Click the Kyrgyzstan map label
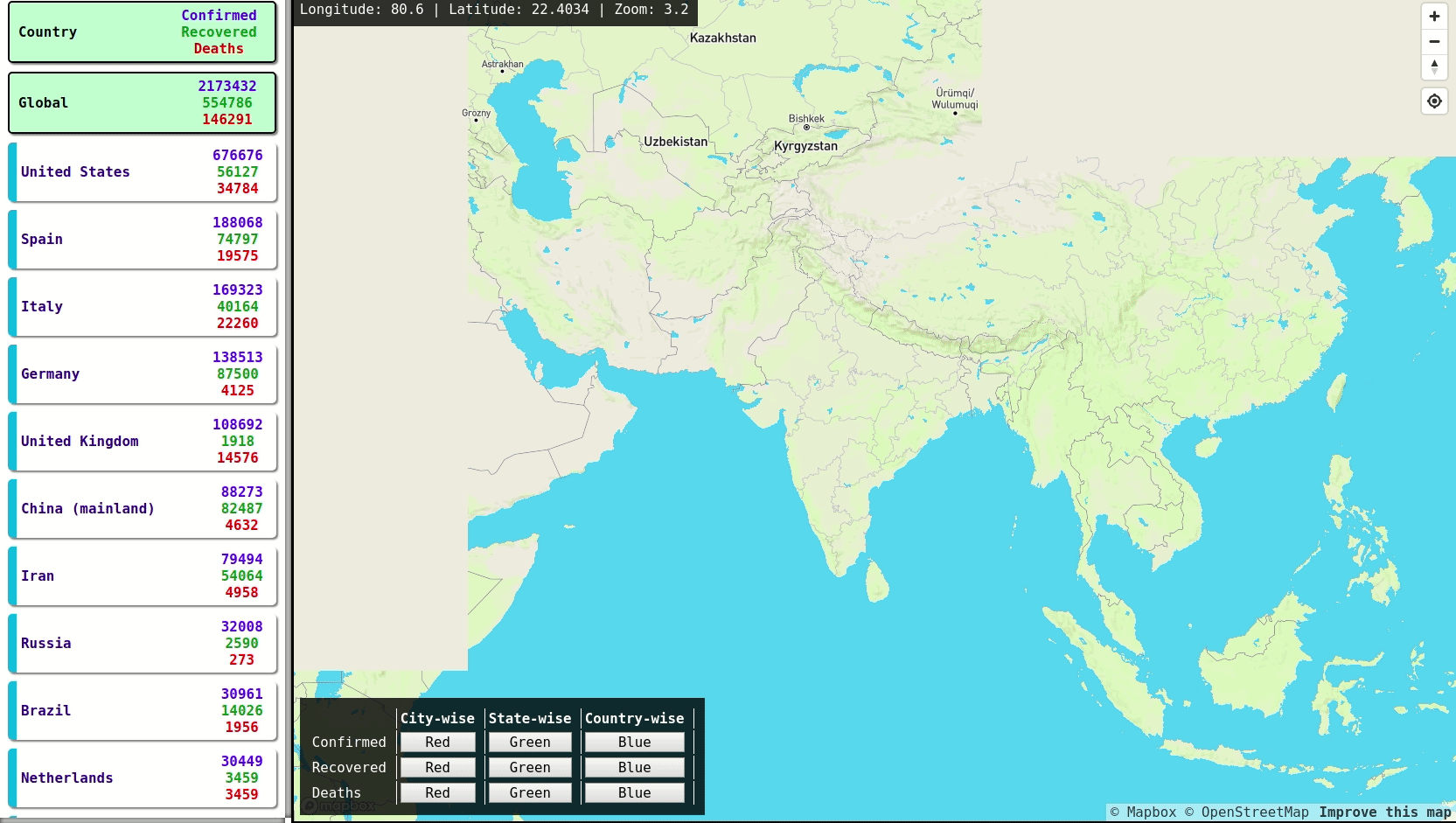The width and height of the screenshot is (1456, 823). click(805, 146)
